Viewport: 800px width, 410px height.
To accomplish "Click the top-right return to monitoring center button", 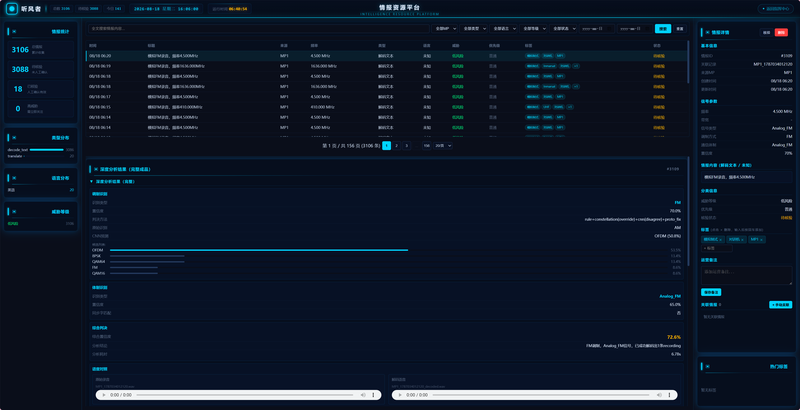I will pyautogui.click(x=776, y=9).
